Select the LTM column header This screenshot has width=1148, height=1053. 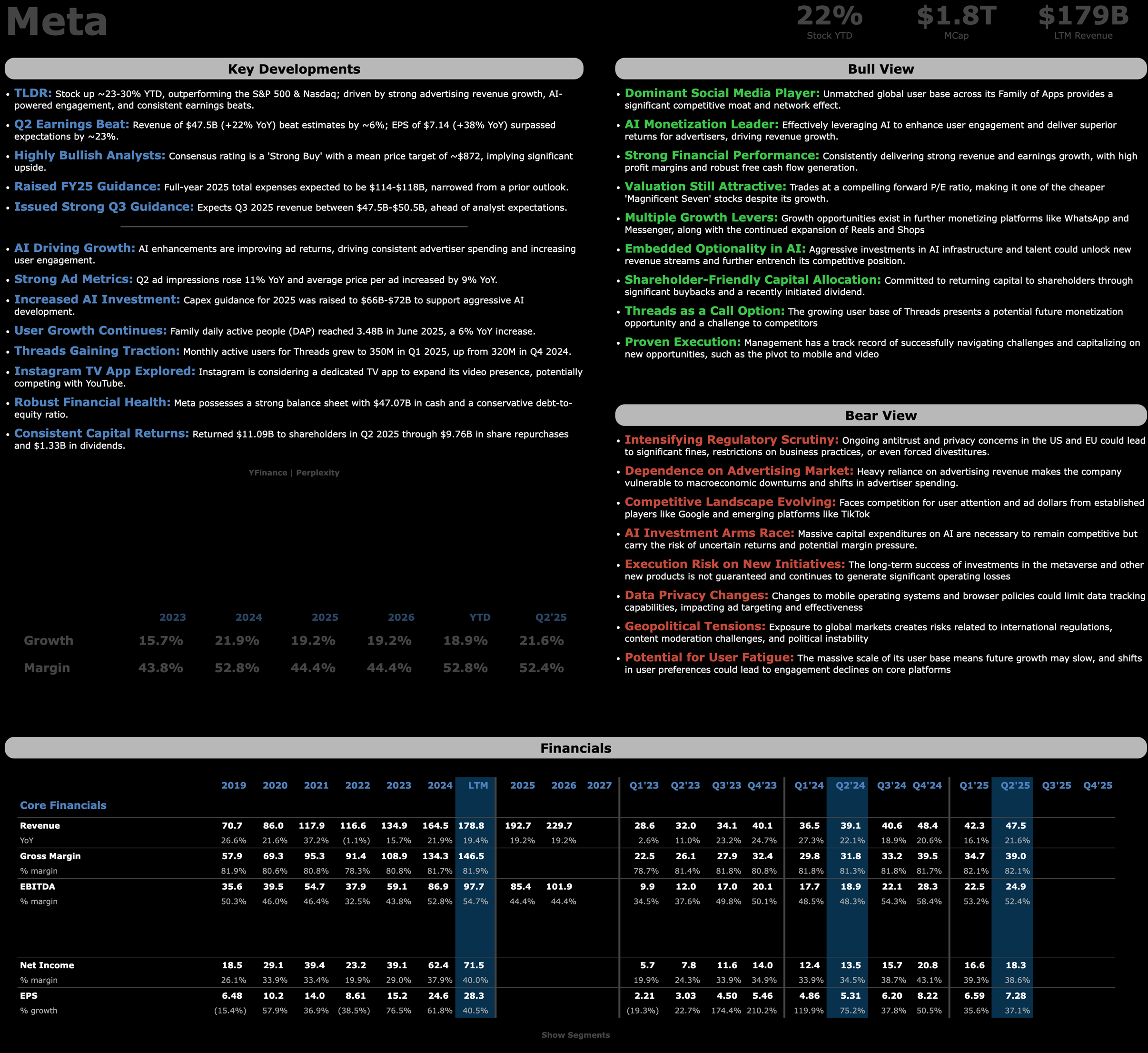477,785
